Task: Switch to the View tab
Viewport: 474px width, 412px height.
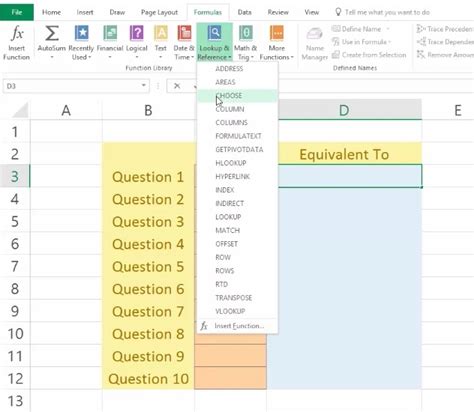Action: [312, 12]
